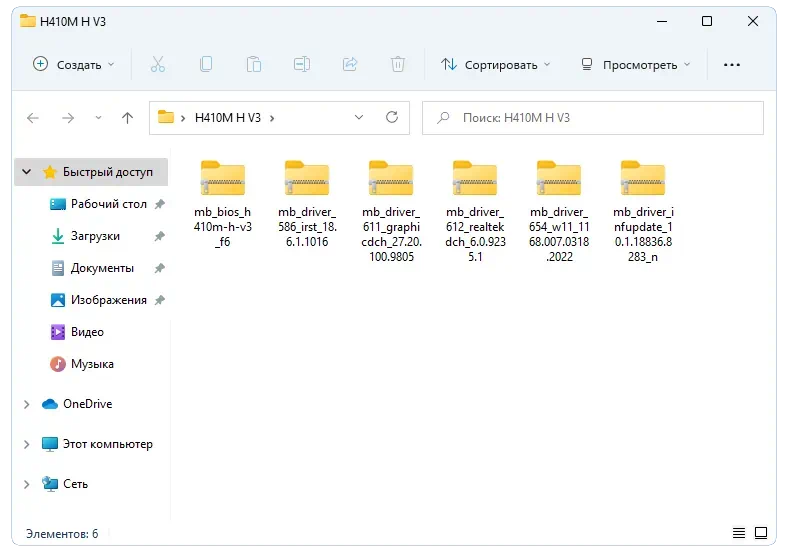Click the Rename icon in toolbar
This screenshot has width=787, height=557.
point(302,64)
